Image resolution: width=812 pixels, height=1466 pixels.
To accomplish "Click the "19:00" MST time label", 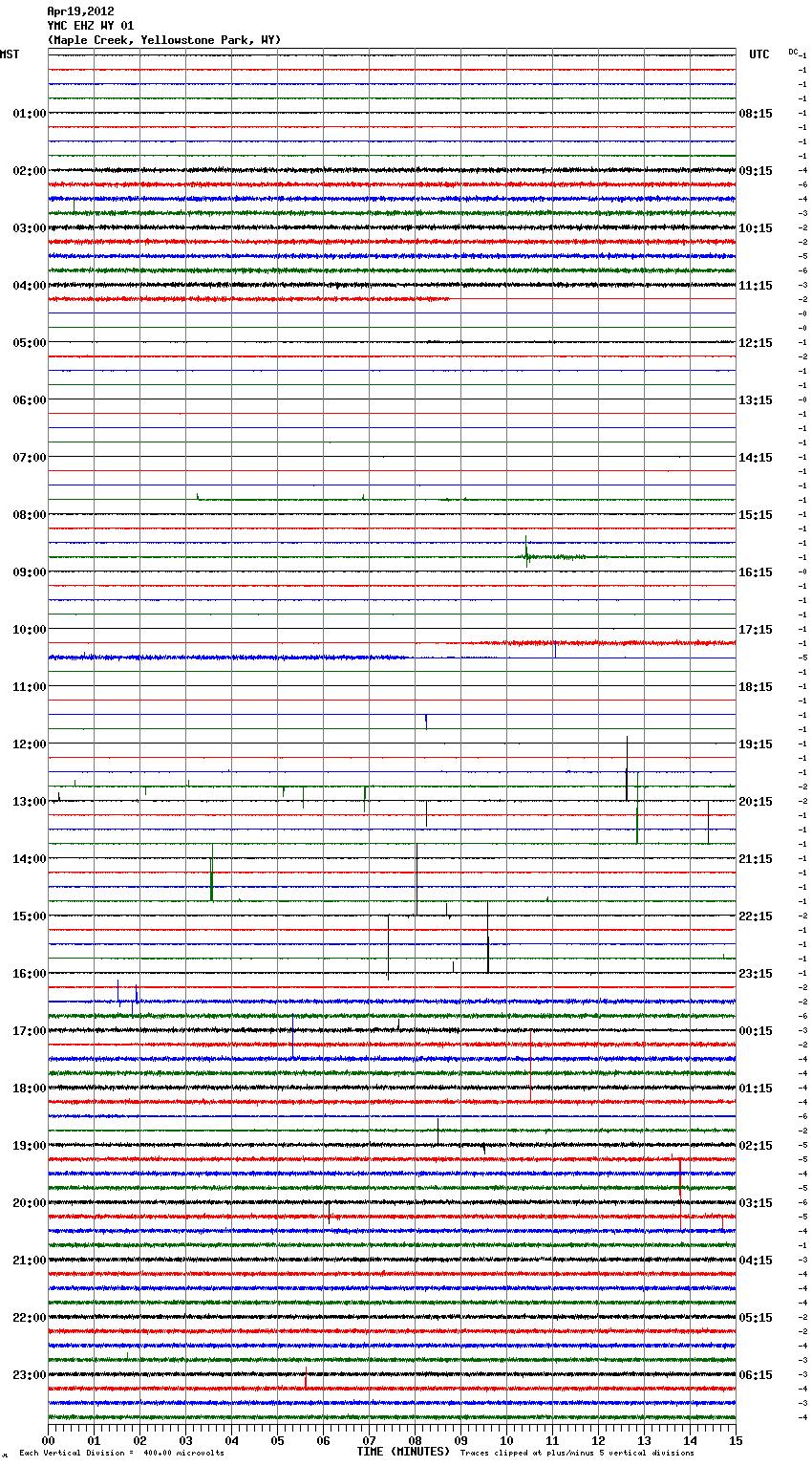I will tap(30, 1146).
